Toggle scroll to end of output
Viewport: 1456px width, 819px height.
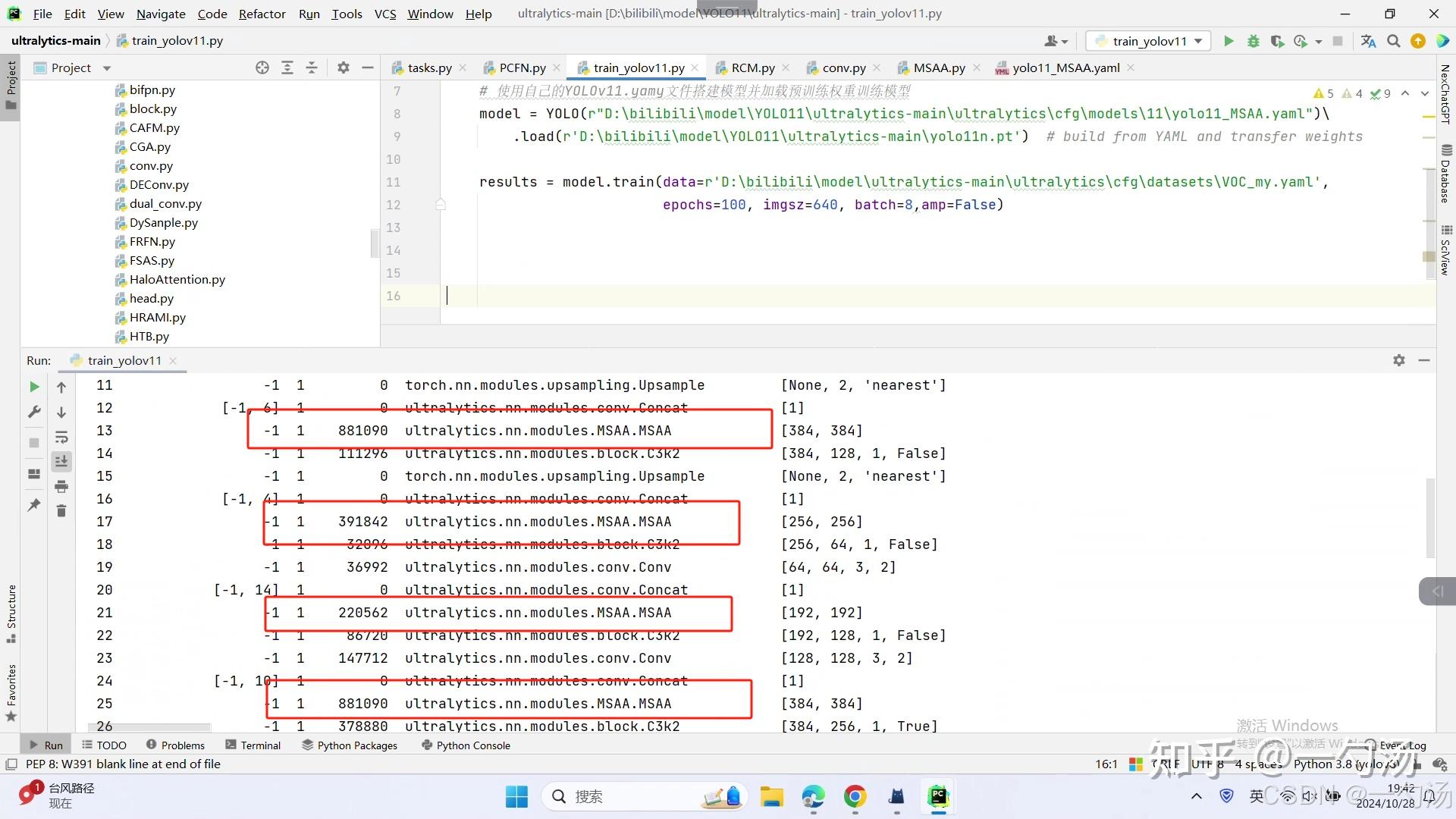pos(61,461)
